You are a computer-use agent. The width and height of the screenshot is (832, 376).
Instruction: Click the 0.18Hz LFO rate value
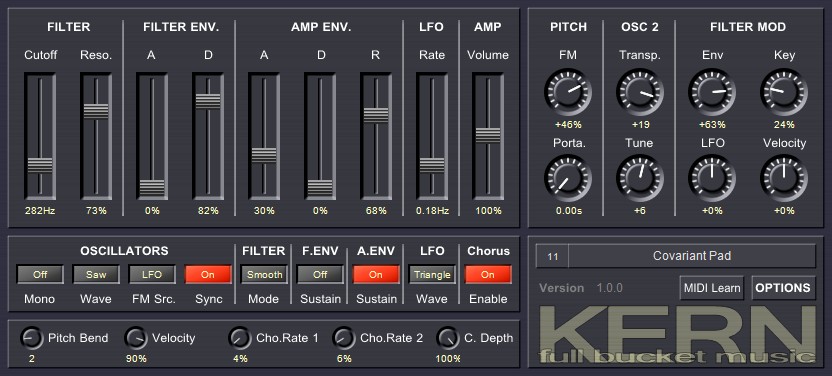click(x=432, y=211)
